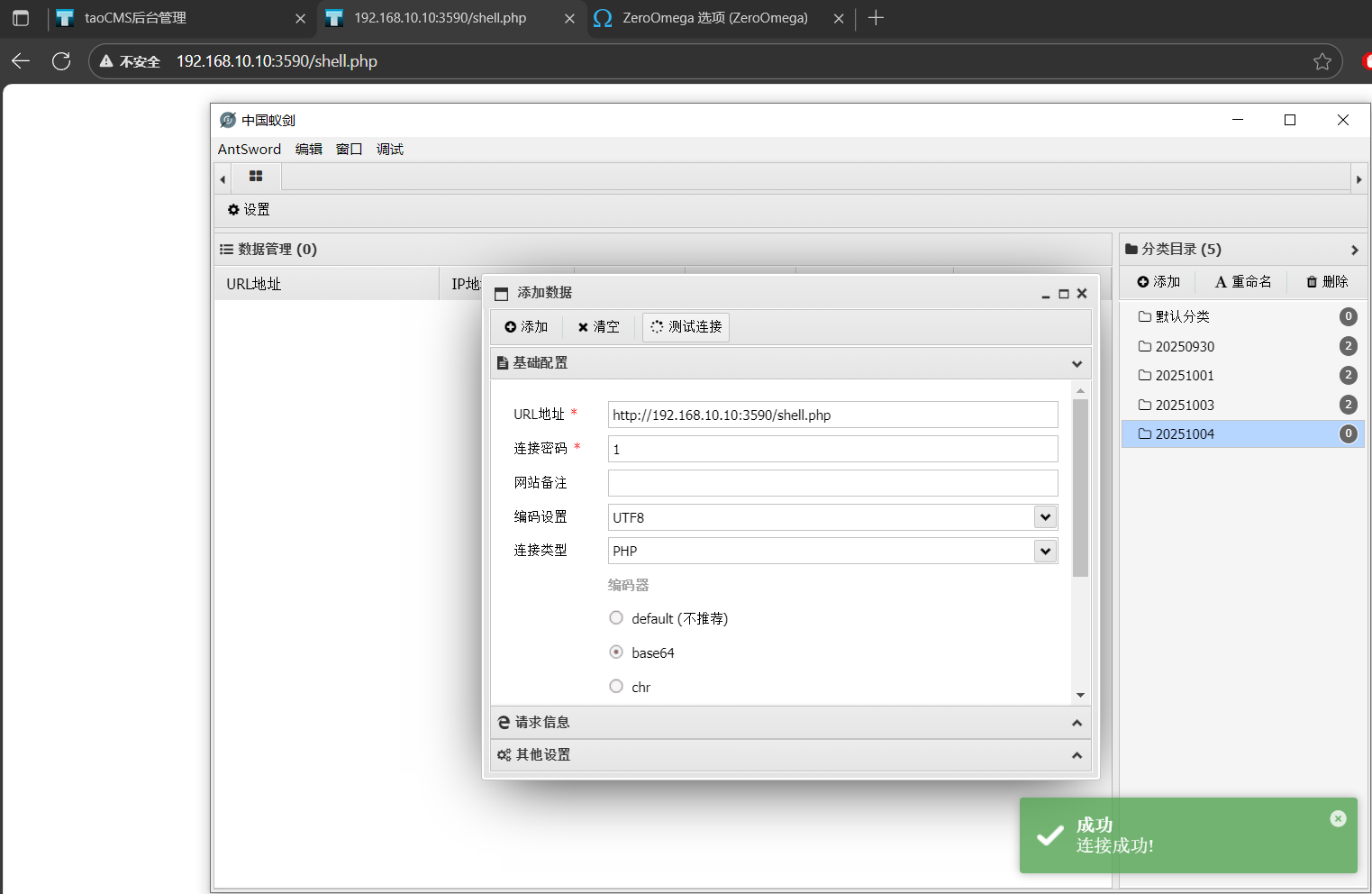
Task: Switch to the taoCMS后台管理 browser tab
Action: (135, 18)
